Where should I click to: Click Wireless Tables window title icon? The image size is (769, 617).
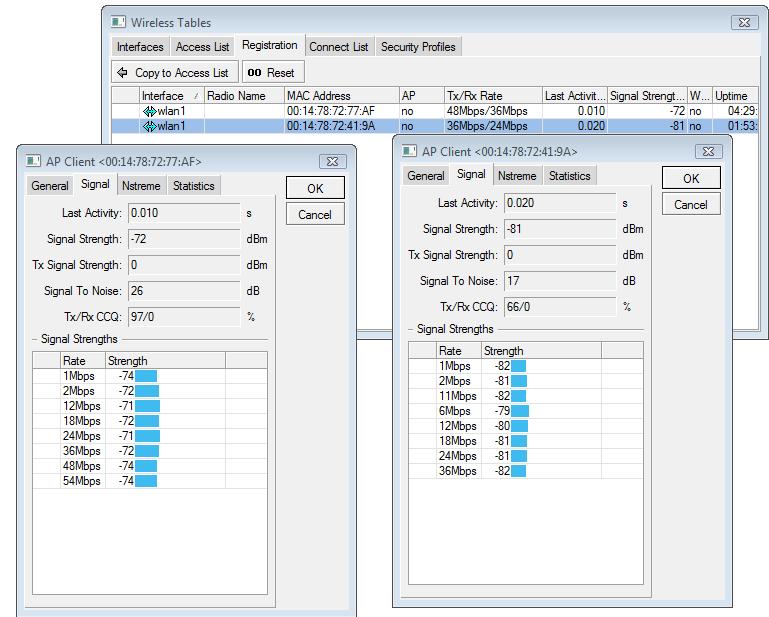[118, 22]
